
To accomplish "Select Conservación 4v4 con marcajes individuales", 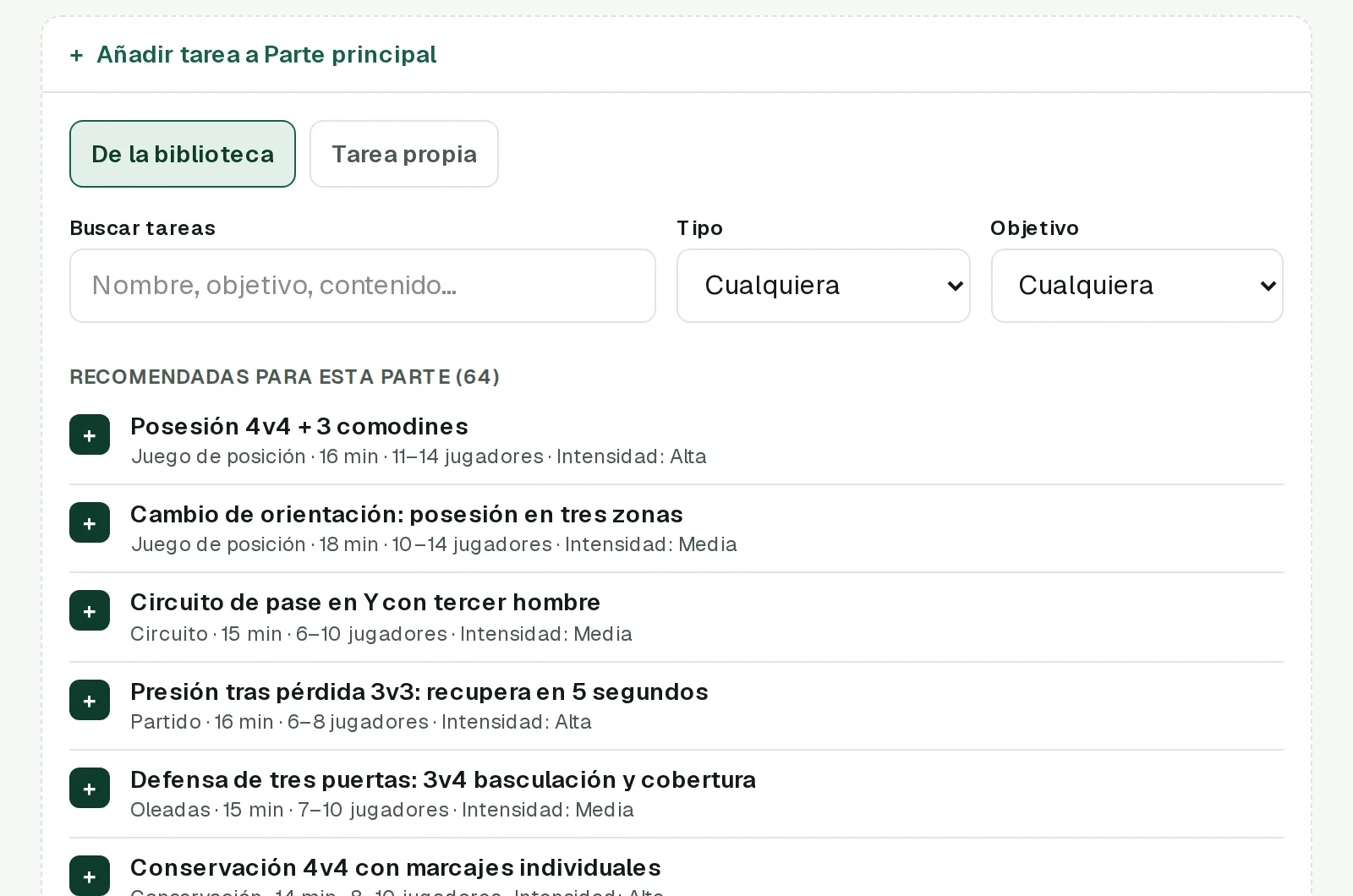I will click(x=396, y=867).
